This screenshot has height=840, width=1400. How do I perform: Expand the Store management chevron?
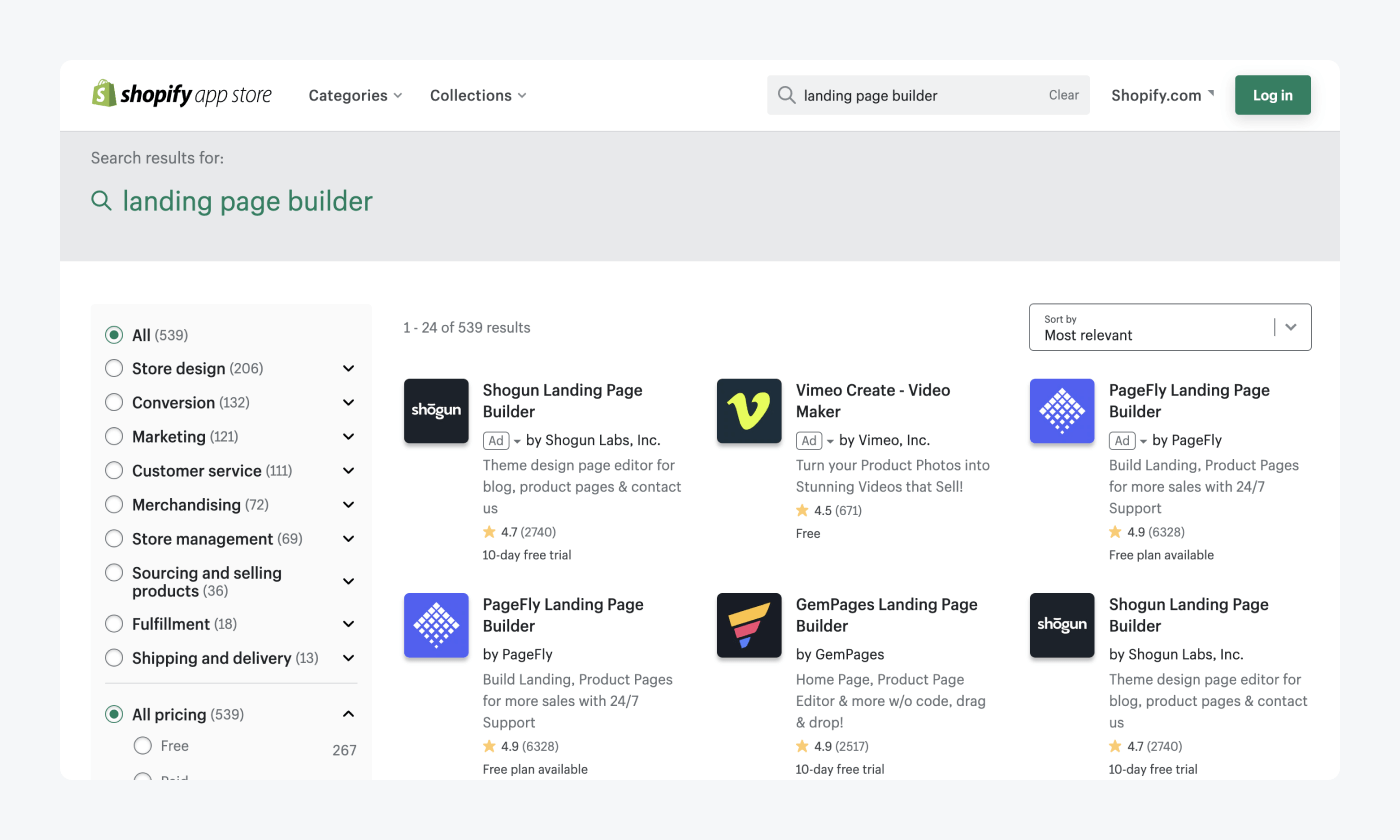coord(348,539)
